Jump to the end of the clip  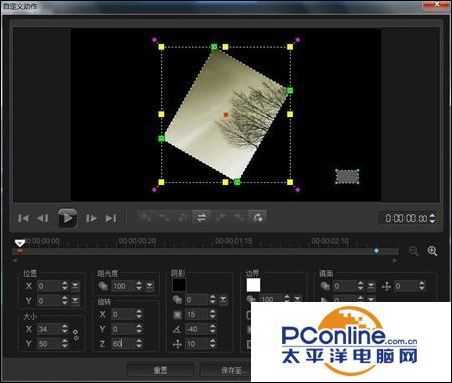point(111,218)
